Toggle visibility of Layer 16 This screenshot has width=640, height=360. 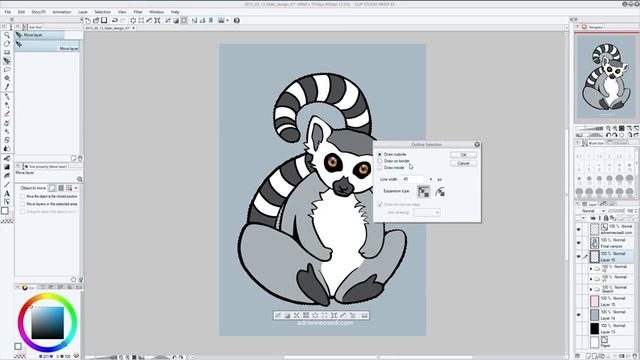click(579, 256)
